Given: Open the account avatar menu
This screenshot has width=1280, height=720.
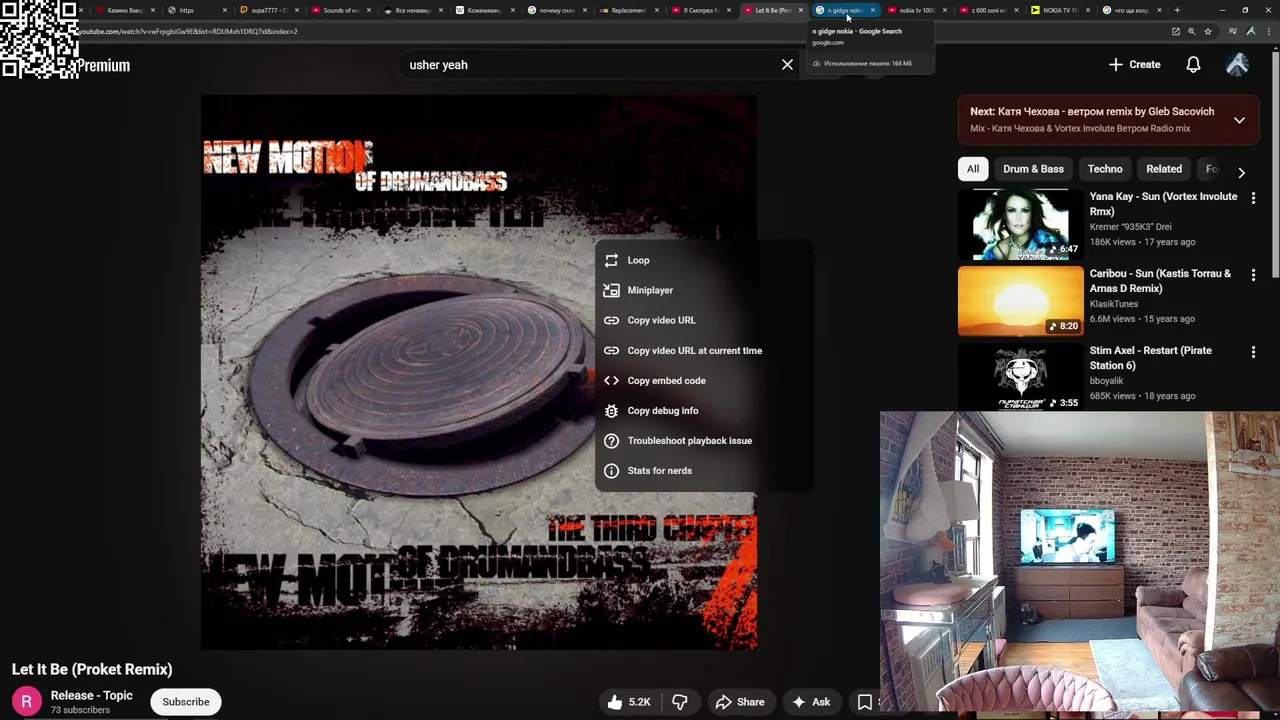Looking at the screenshot, I should click(x=1237, y=65).
